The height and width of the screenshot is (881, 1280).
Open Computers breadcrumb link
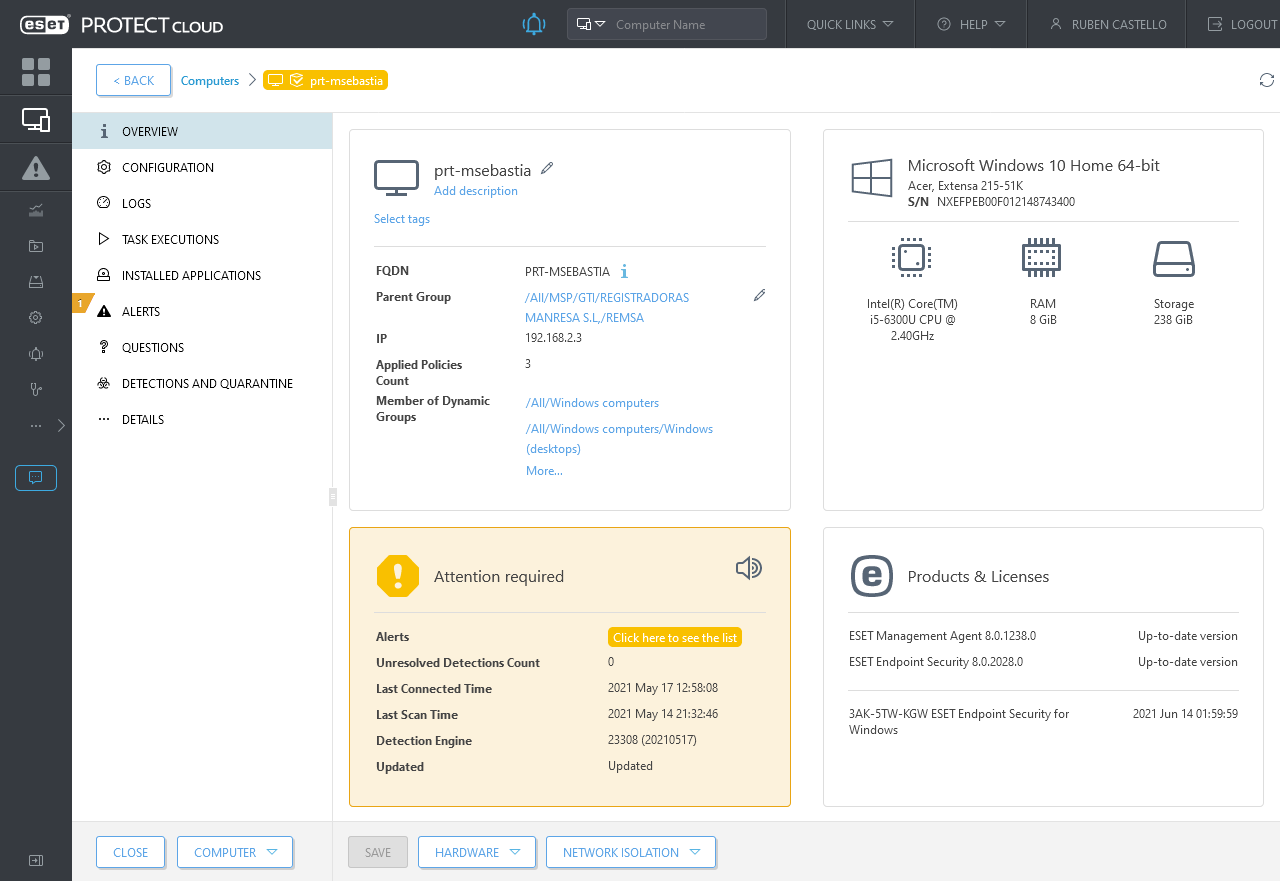210,80
